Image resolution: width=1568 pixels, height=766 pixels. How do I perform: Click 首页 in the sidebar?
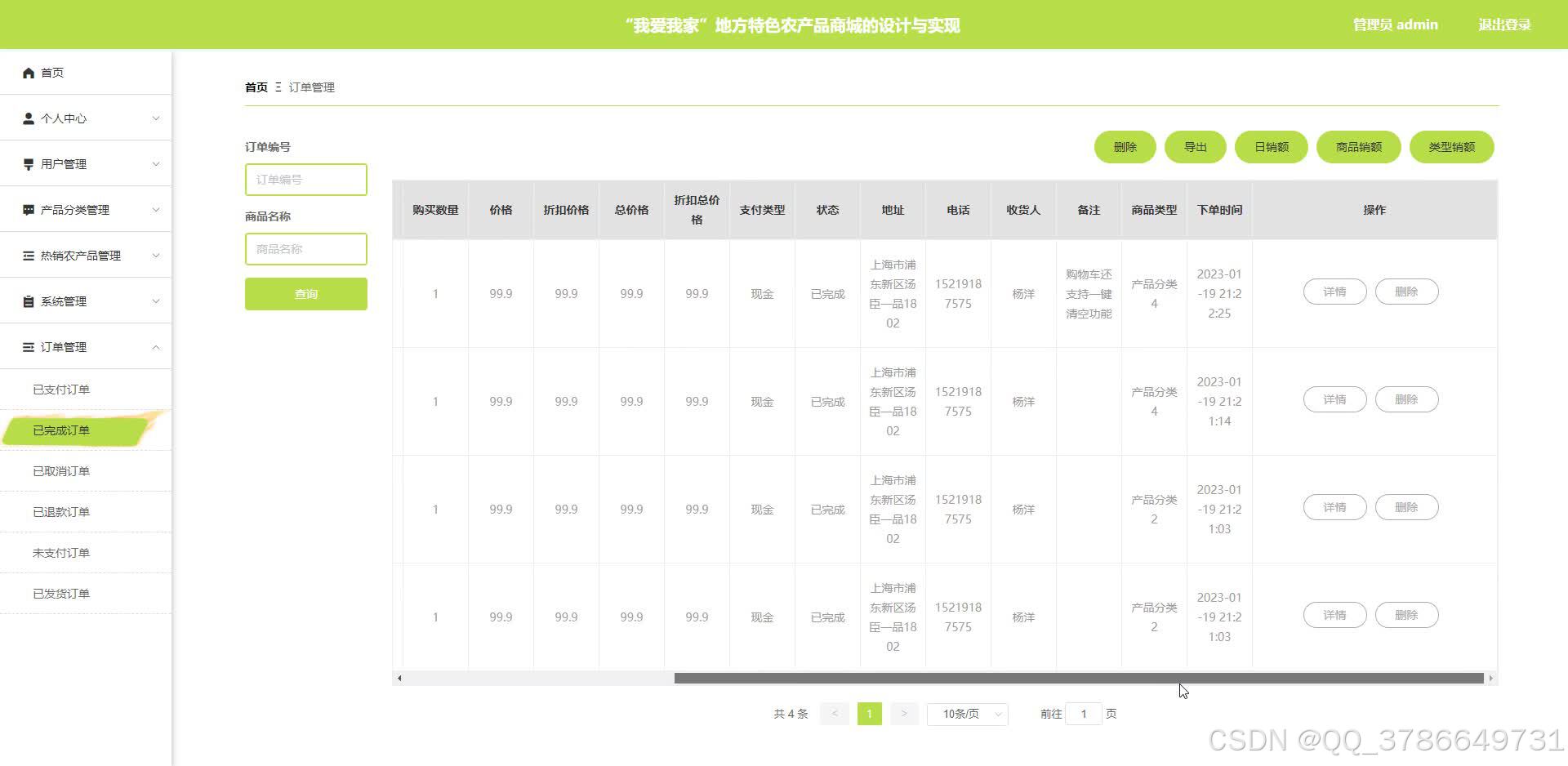pyautogui.click(x=52, y=73)
